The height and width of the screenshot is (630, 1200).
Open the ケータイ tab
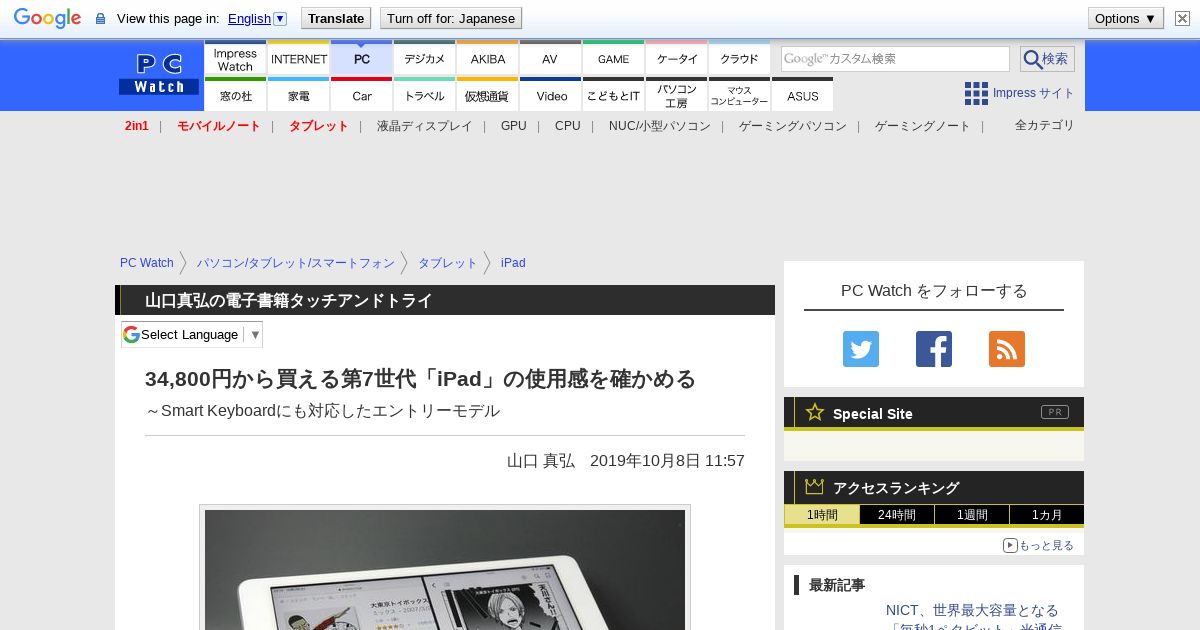point(677,58)
